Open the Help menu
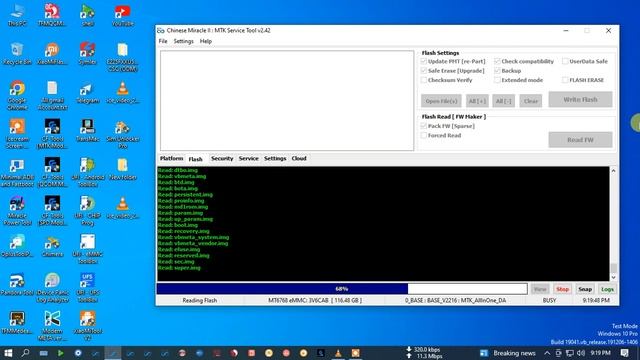640x360 pixels. click(x=206, y=41)
